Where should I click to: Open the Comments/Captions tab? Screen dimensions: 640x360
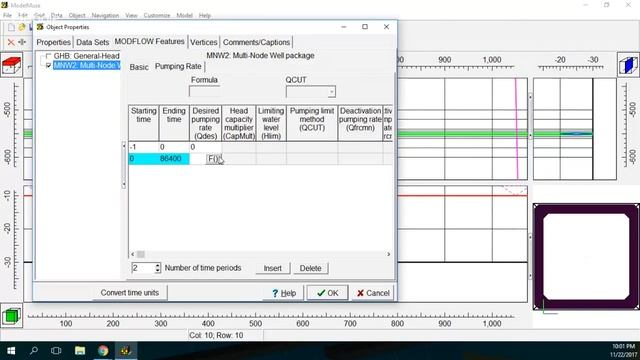(x=256, y=42)
